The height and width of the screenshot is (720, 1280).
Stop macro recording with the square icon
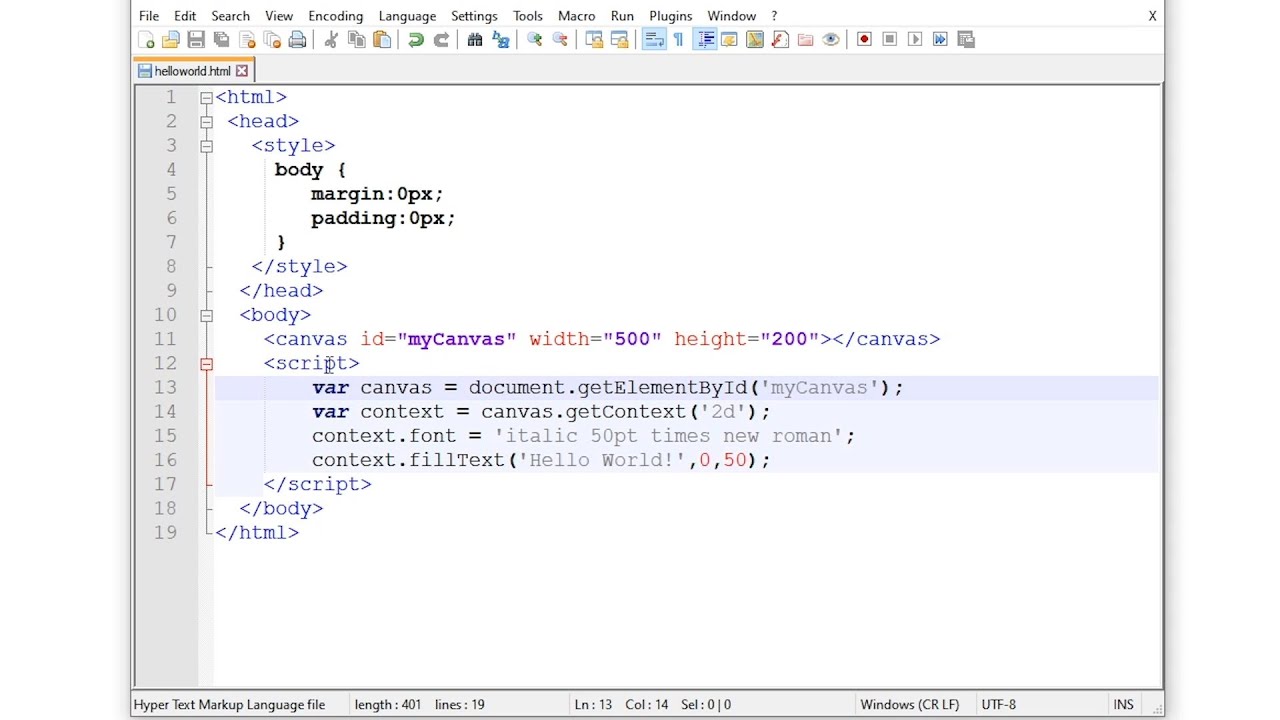click(890, 39)
